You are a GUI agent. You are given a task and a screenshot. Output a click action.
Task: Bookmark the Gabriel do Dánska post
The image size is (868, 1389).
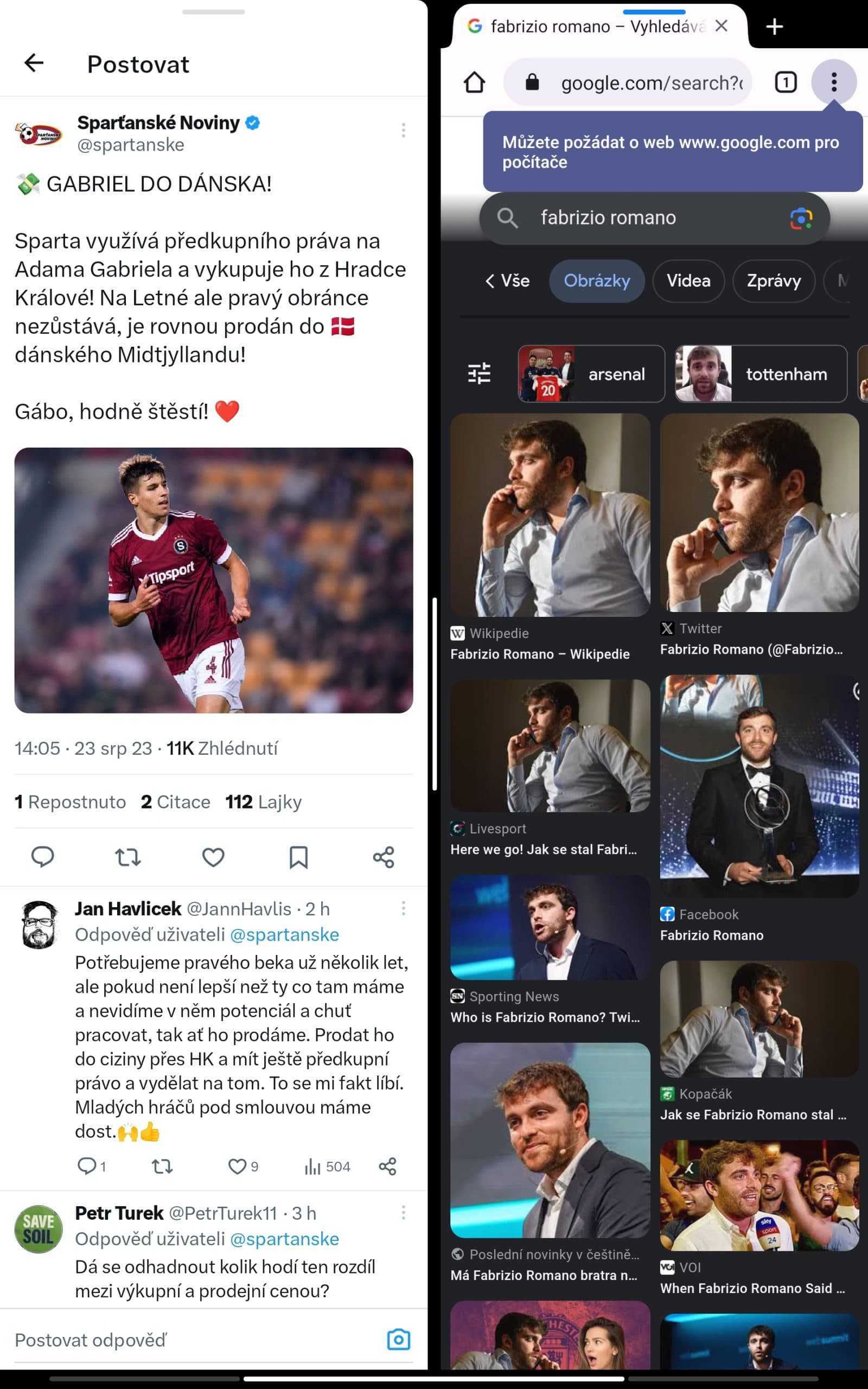pos(298,857)
